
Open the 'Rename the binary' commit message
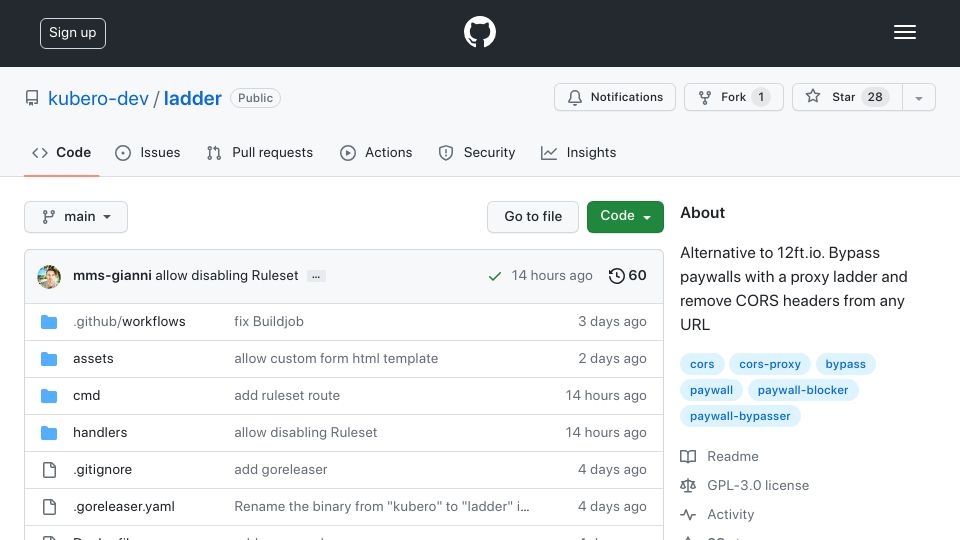pyautogui.click(x=382, y=506)
